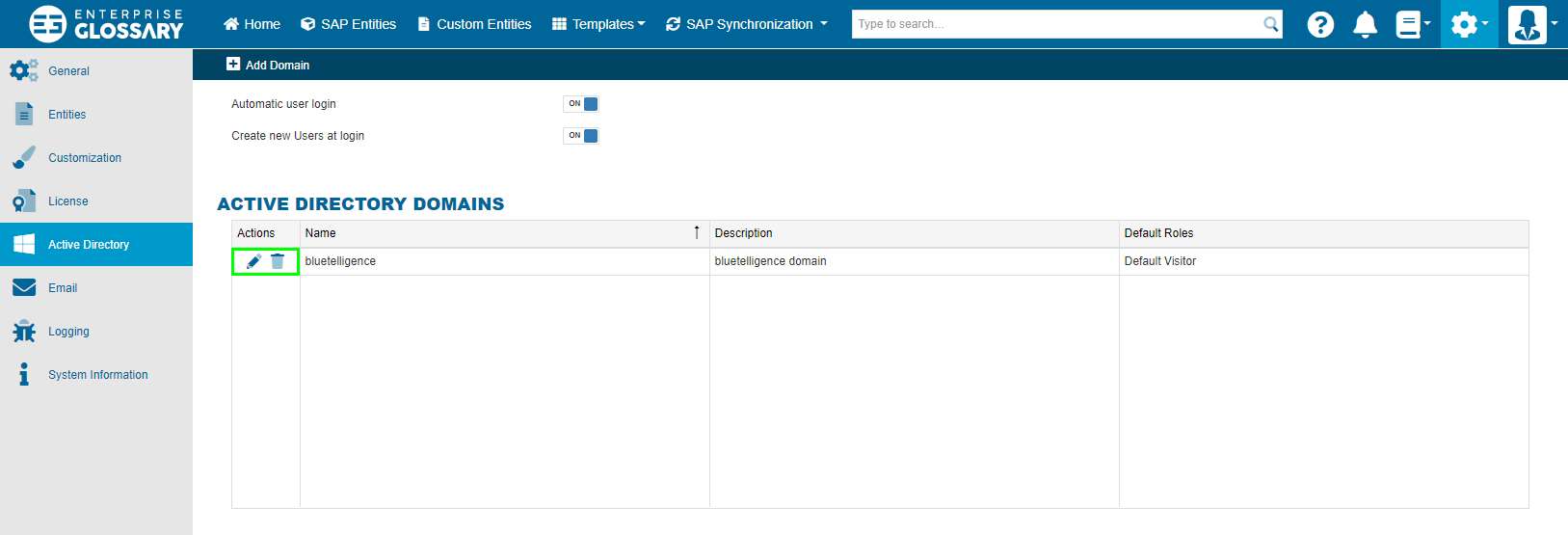Go to SAP Entities page
Image resolution: width=1568 pixels, height=535 pixels.
[349, 24]
